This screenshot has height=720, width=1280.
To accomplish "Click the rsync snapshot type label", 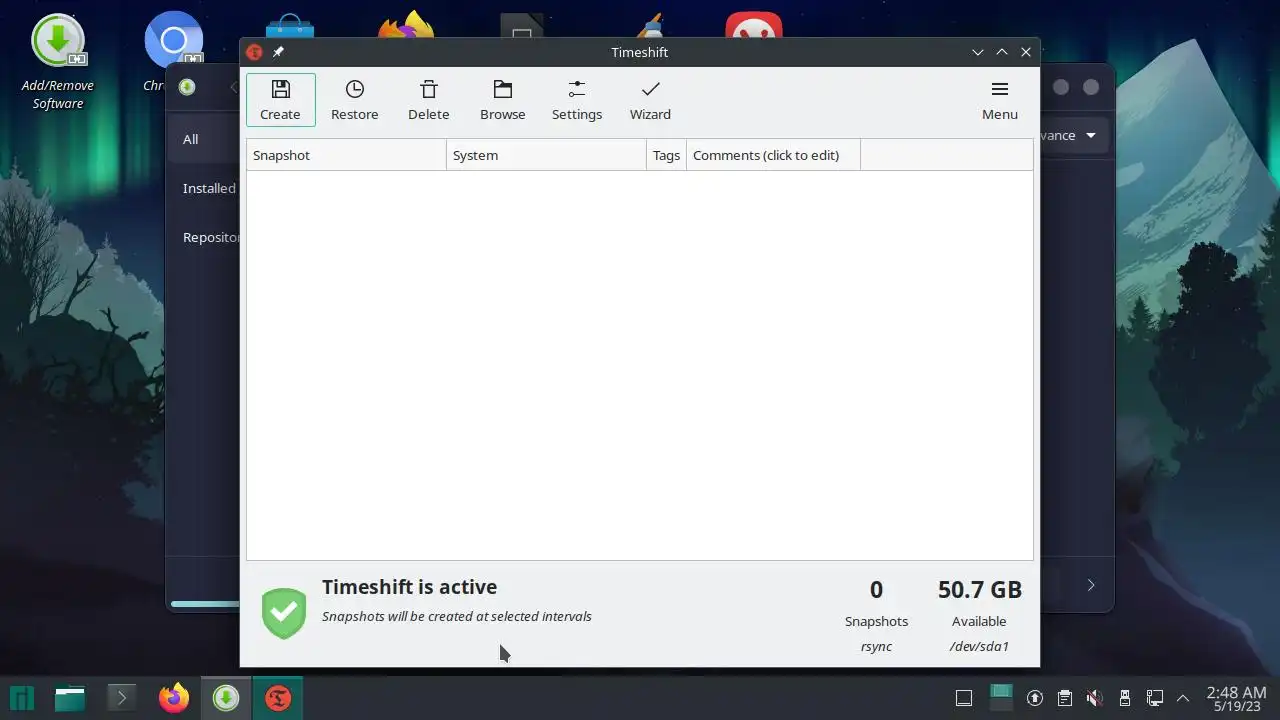I will 876,646.
